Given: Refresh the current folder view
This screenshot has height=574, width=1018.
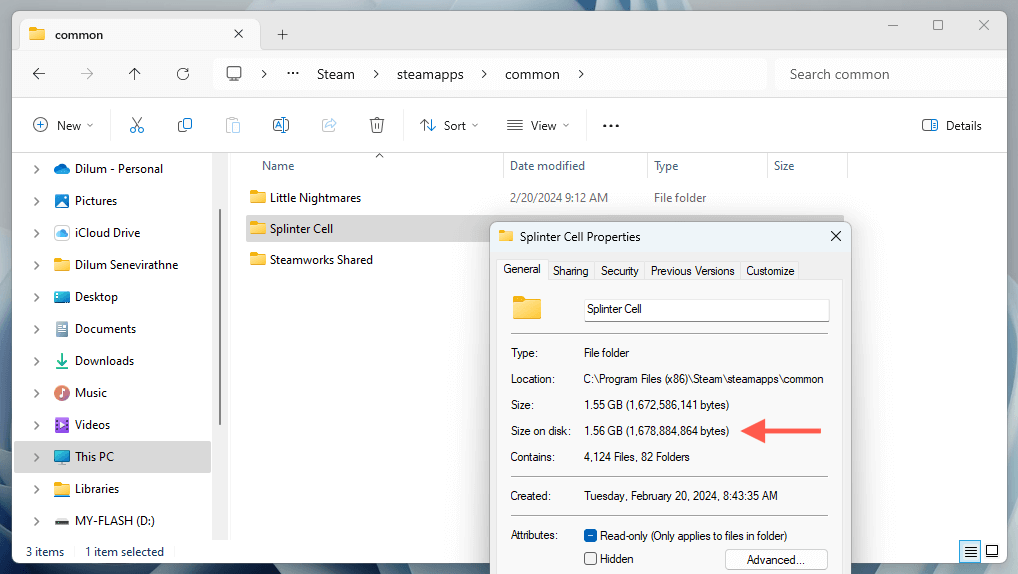Looking at the screenshot, I should (183, 74).
